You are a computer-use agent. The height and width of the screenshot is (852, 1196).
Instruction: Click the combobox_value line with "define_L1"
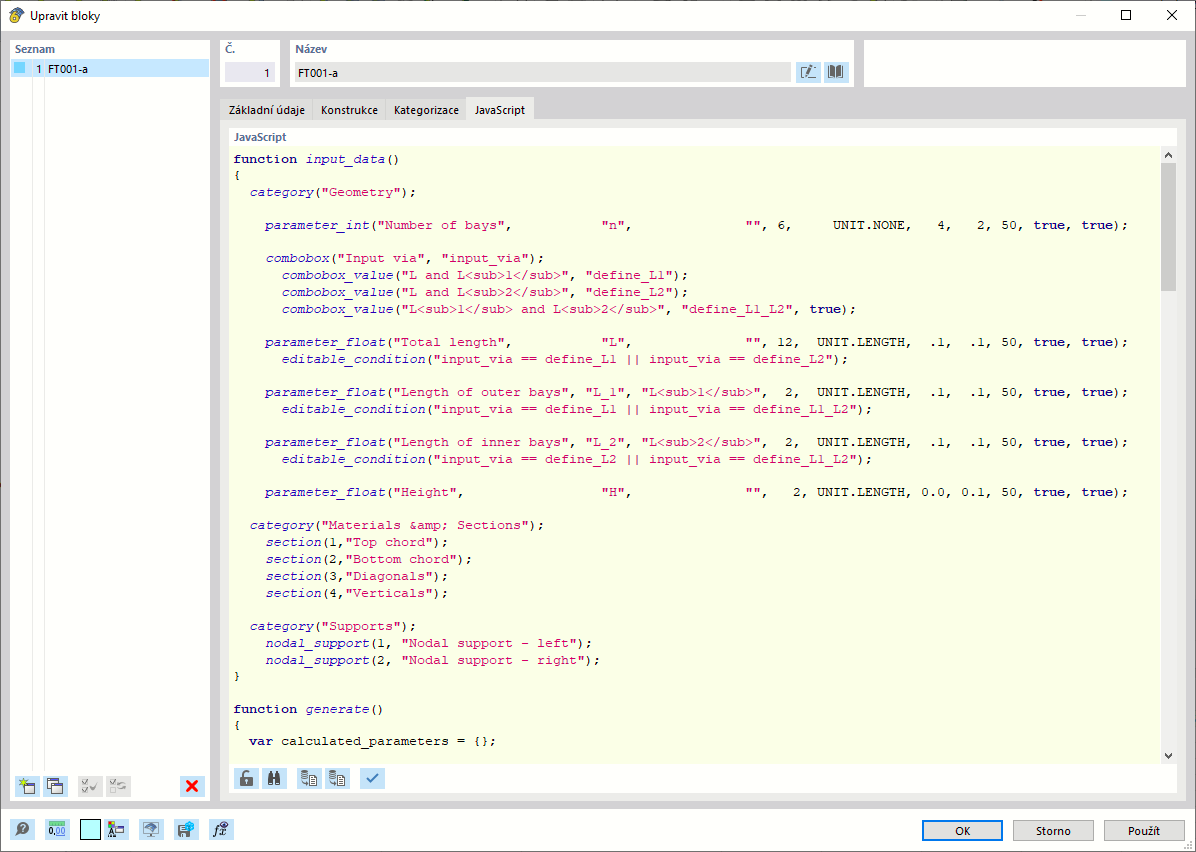[484, 275]
